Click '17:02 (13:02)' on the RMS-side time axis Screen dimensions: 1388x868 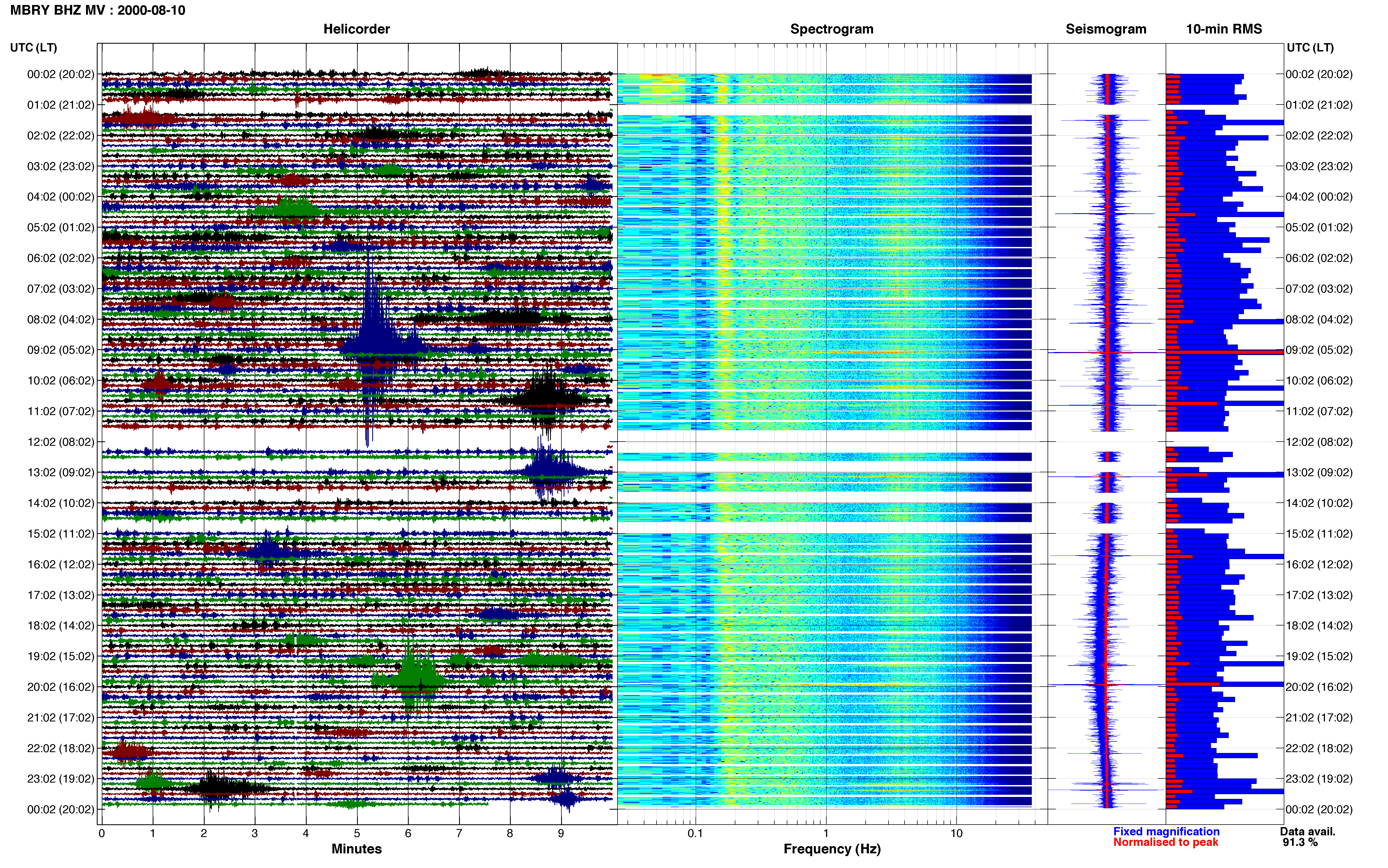pos(1319,595)
